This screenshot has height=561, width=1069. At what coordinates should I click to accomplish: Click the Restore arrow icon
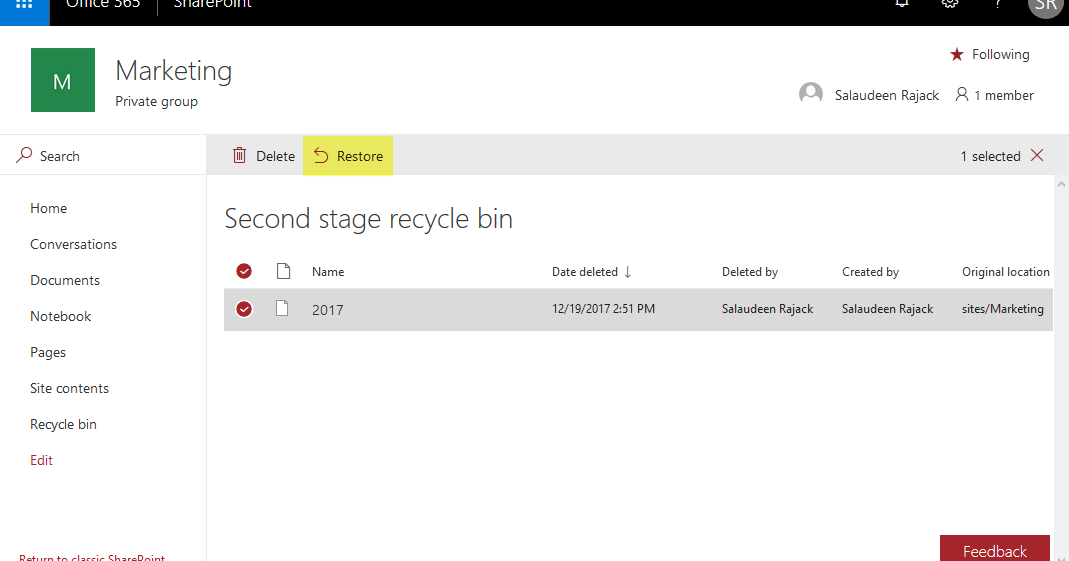click(321, 156)
